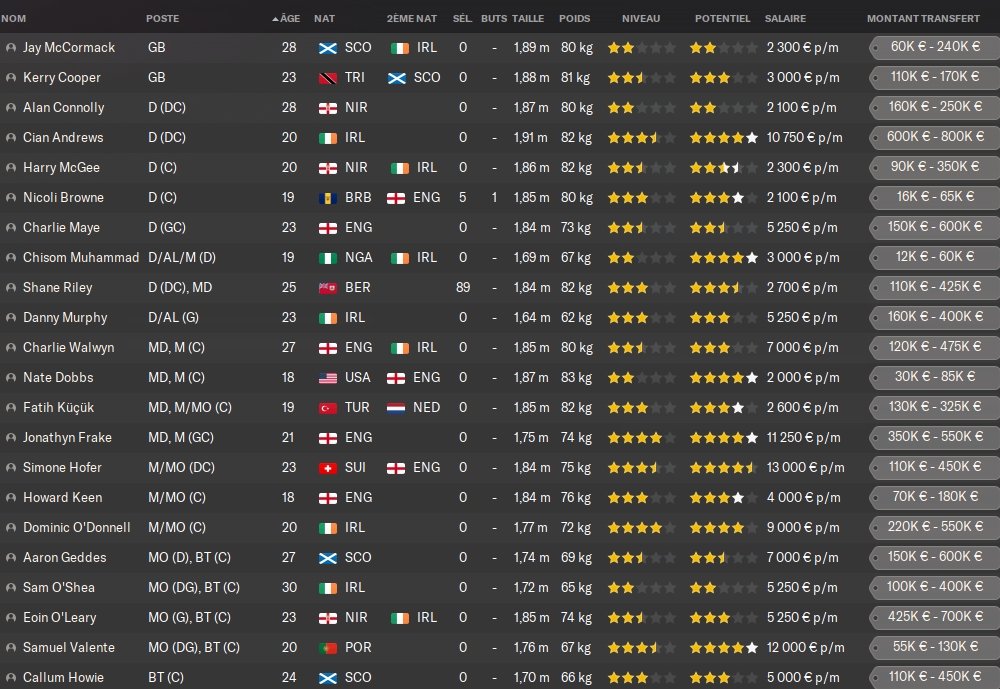Click Fatih Küçük's Netherlands second nationality flag

(396, 407)
